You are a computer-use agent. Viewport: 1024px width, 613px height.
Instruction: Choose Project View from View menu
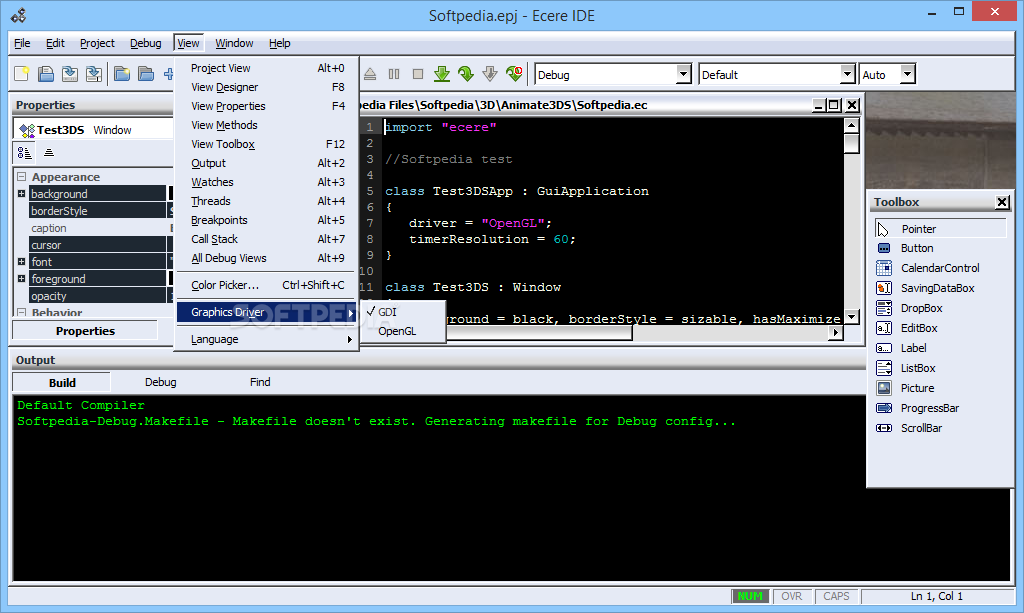point(267,68)
